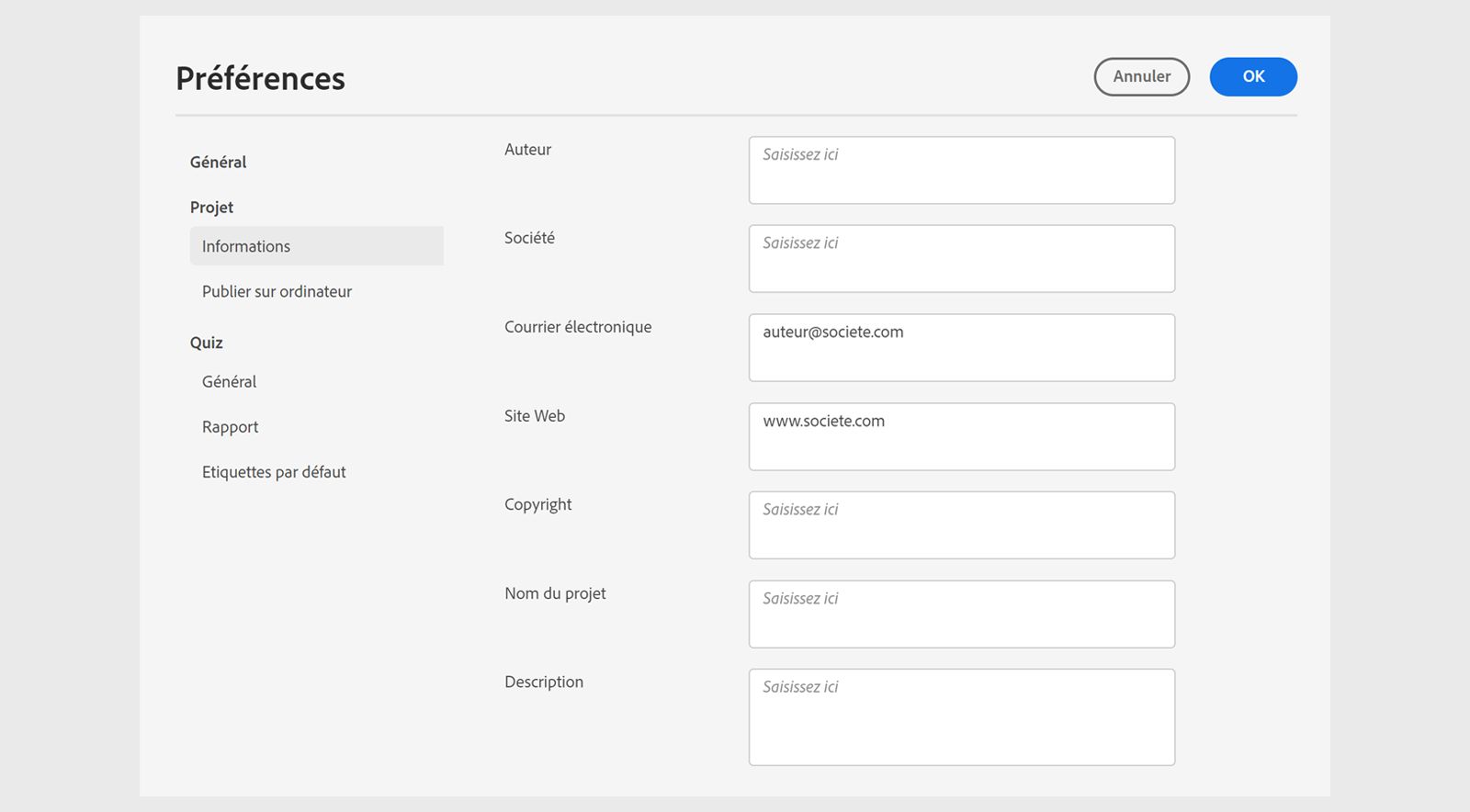Click the Site Web label
1470x812 pixels.
coord(535,416)
